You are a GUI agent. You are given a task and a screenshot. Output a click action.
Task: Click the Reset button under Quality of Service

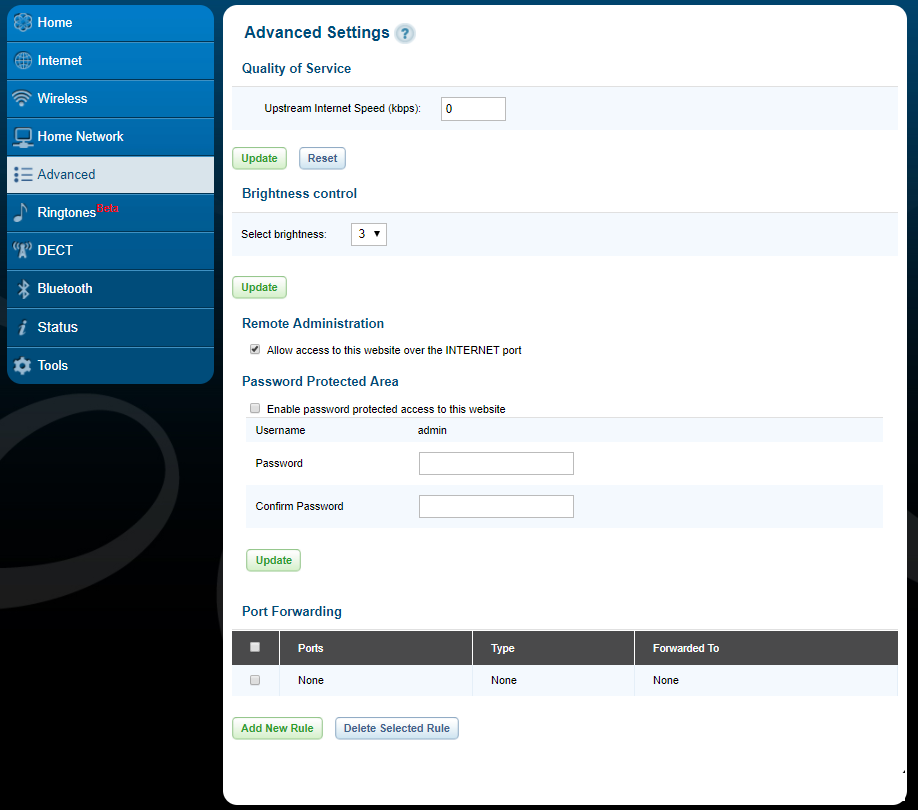tap(322, 158)
